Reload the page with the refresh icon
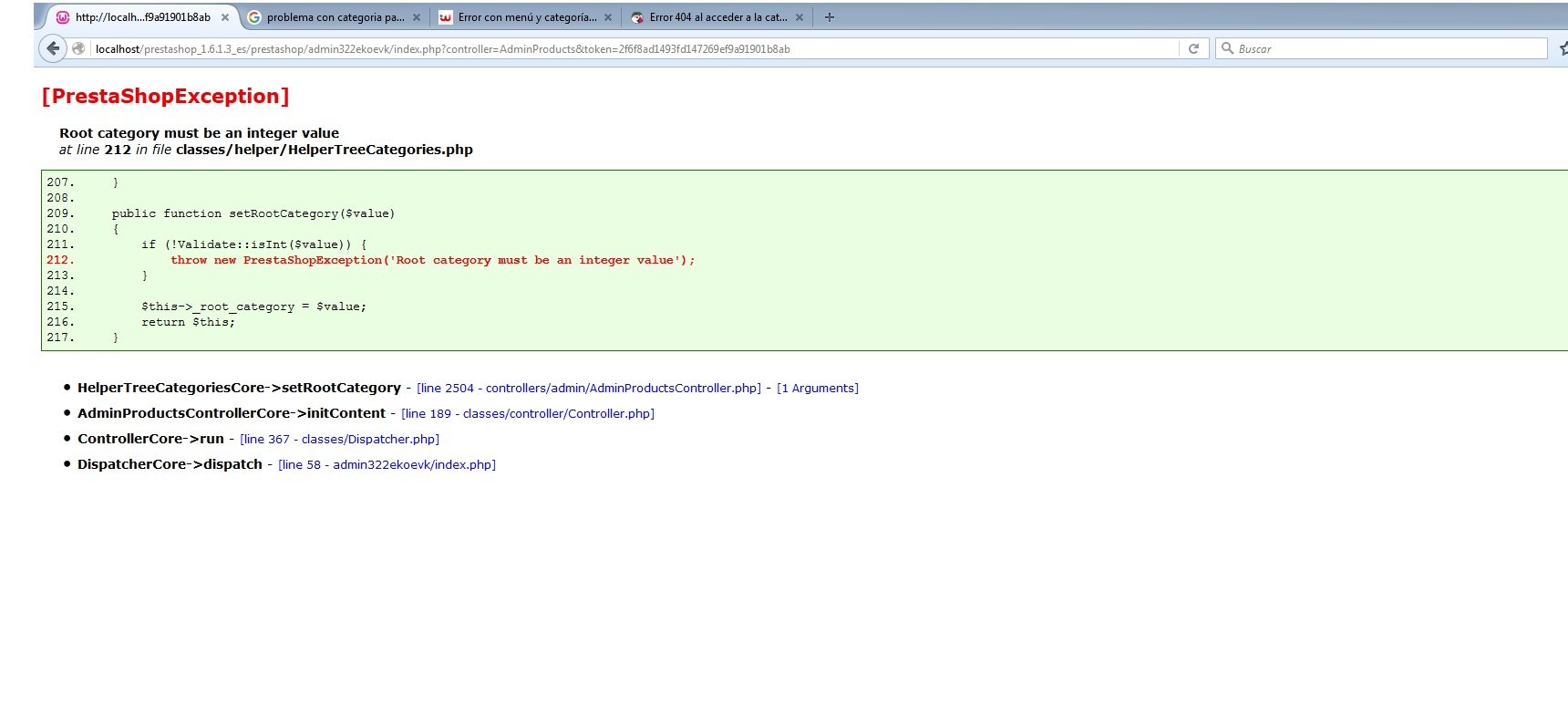1568x727 pixels. tap(1193, 48)
